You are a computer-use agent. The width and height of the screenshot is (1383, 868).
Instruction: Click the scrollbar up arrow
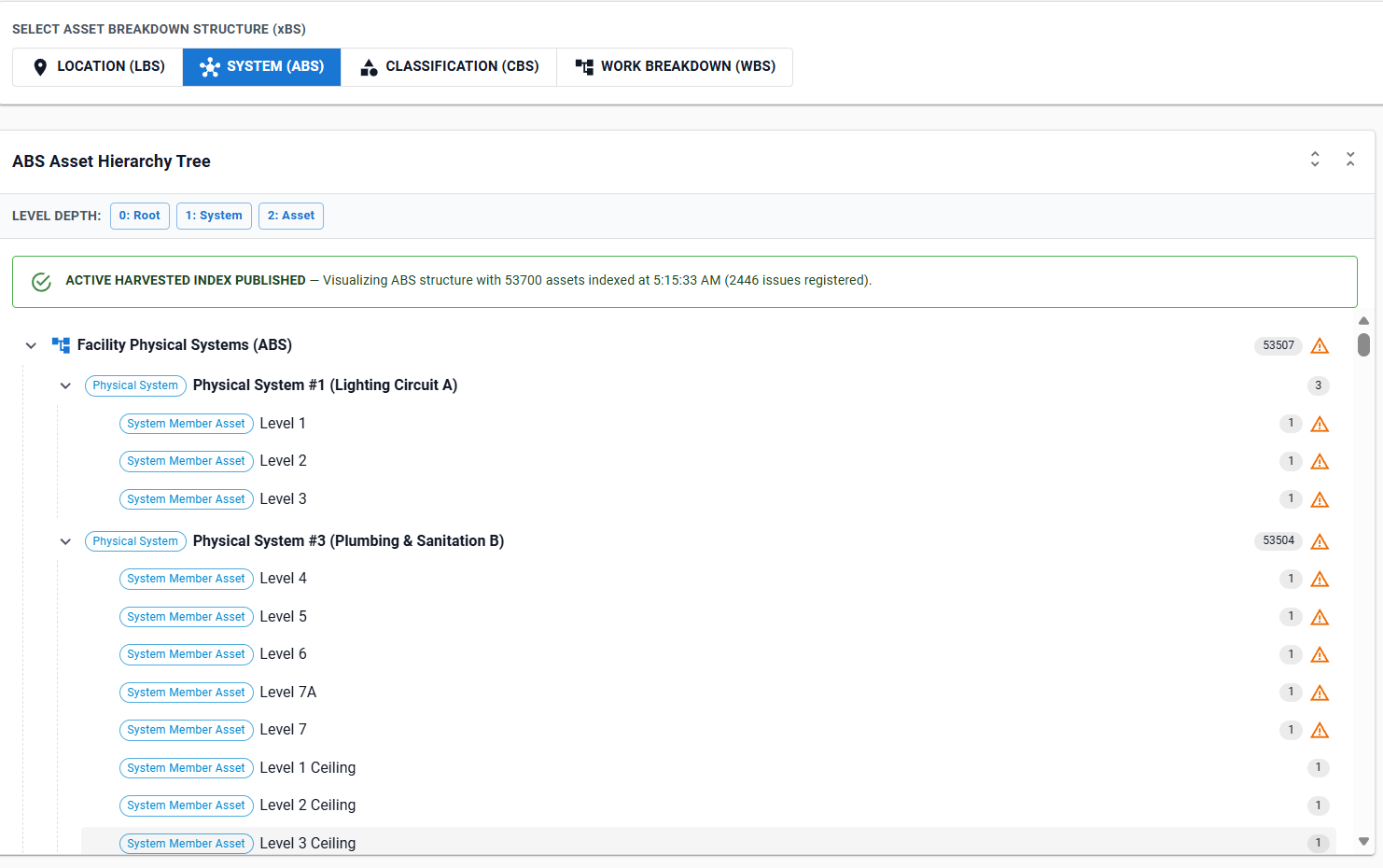tap(1363, 320)
